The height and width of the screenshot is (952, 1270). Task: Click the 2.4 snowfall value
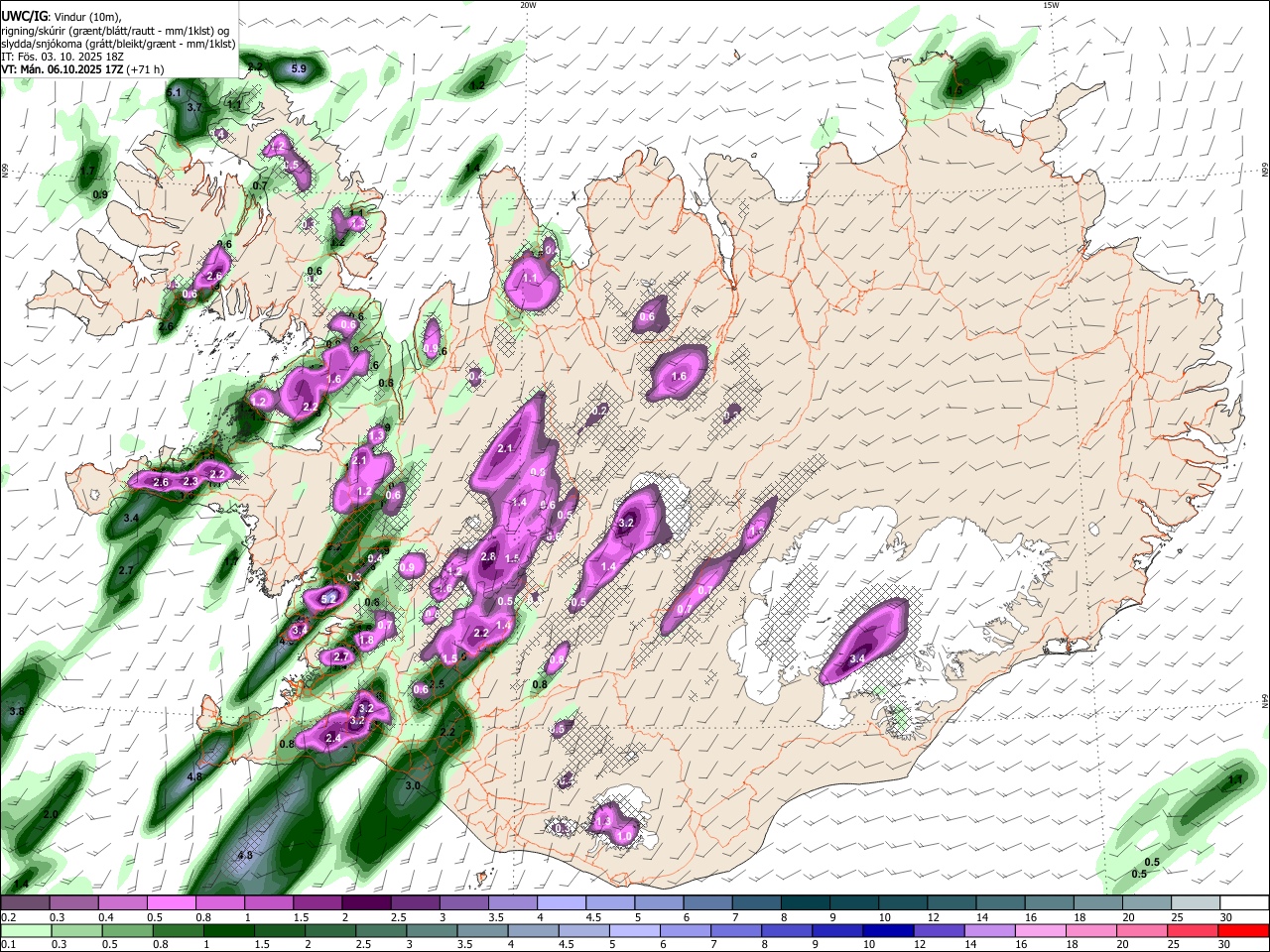tap(333, 738)
